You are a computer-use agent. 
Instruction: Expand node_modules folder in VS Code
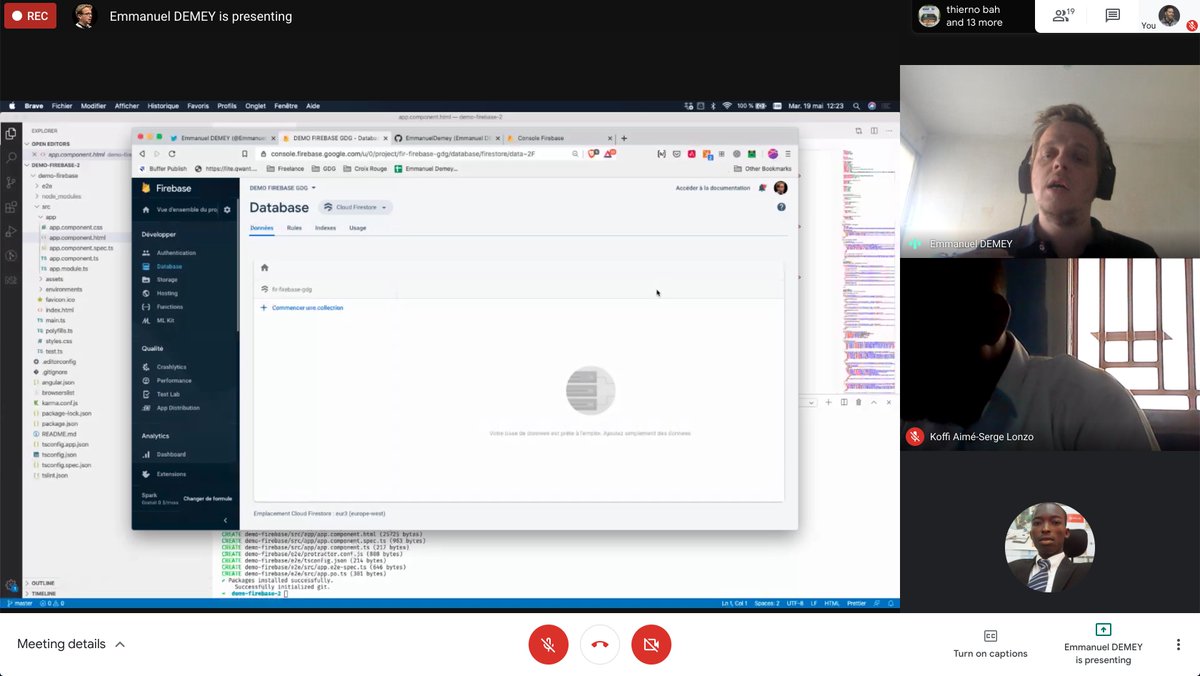click(60, 196)
